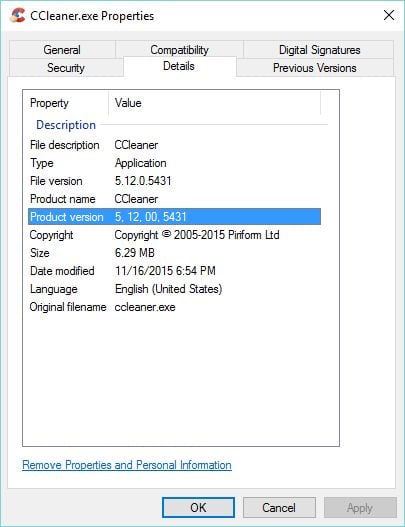Viewport: 405px width, 527px height.
Task: Click the greyed-out Apply button
Action: pos(360,508)
